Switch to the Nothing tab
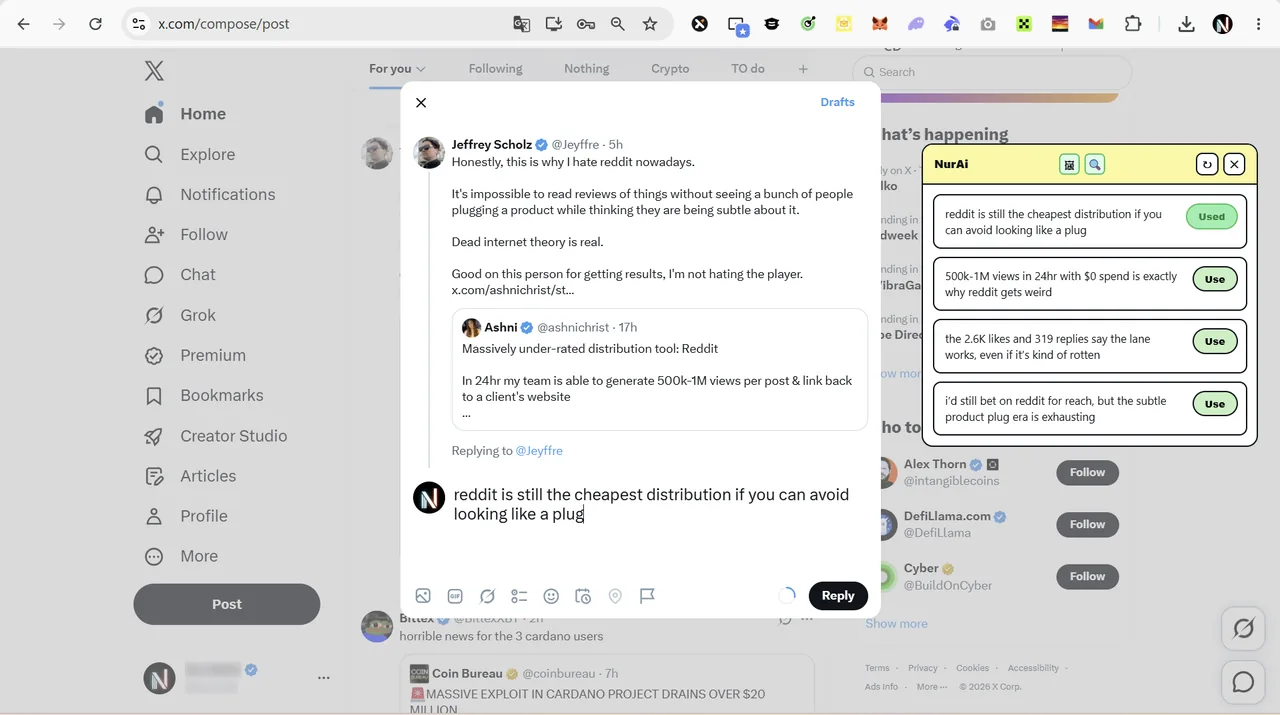1280x715 pixels. tap(587, 69)
